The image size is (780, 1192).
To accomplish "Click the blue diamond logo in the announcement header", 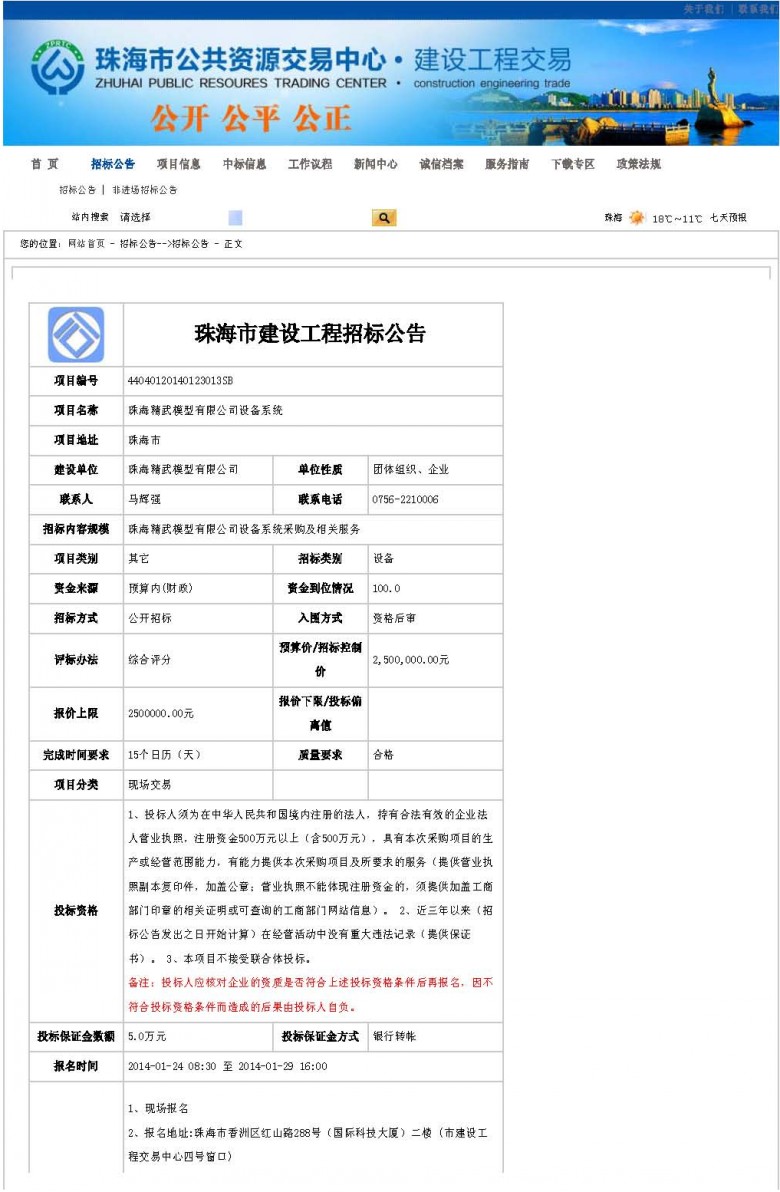I will click(x=76, y=335).
